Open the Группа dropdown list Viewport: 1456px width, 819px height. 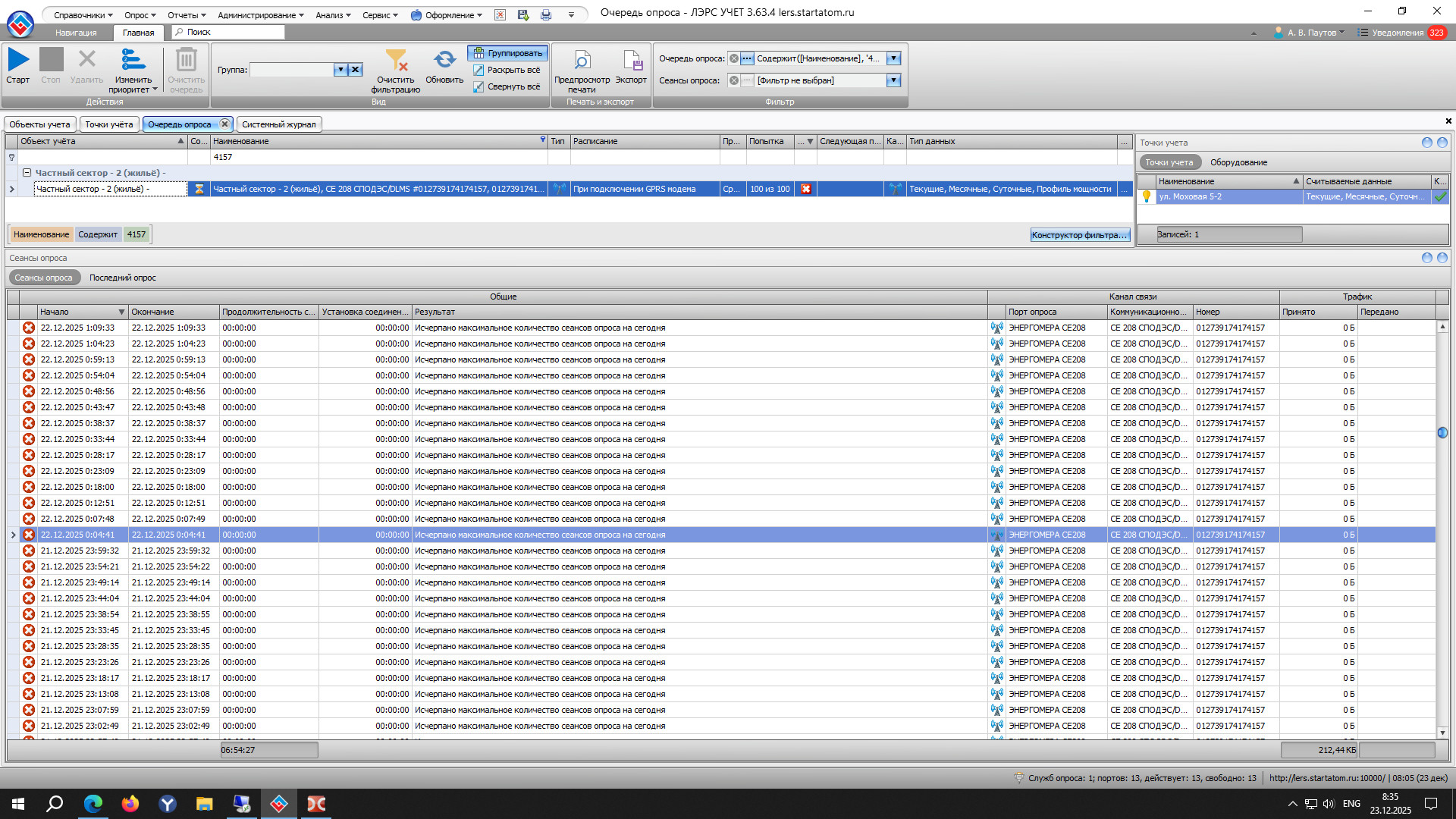point(340,70)
